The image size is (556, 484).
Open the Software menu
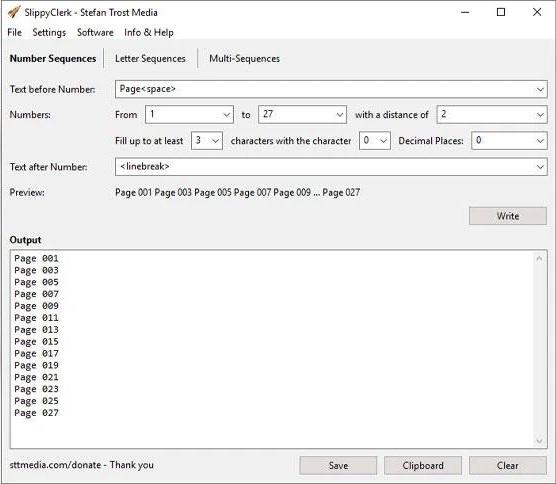tap(95, 33)
